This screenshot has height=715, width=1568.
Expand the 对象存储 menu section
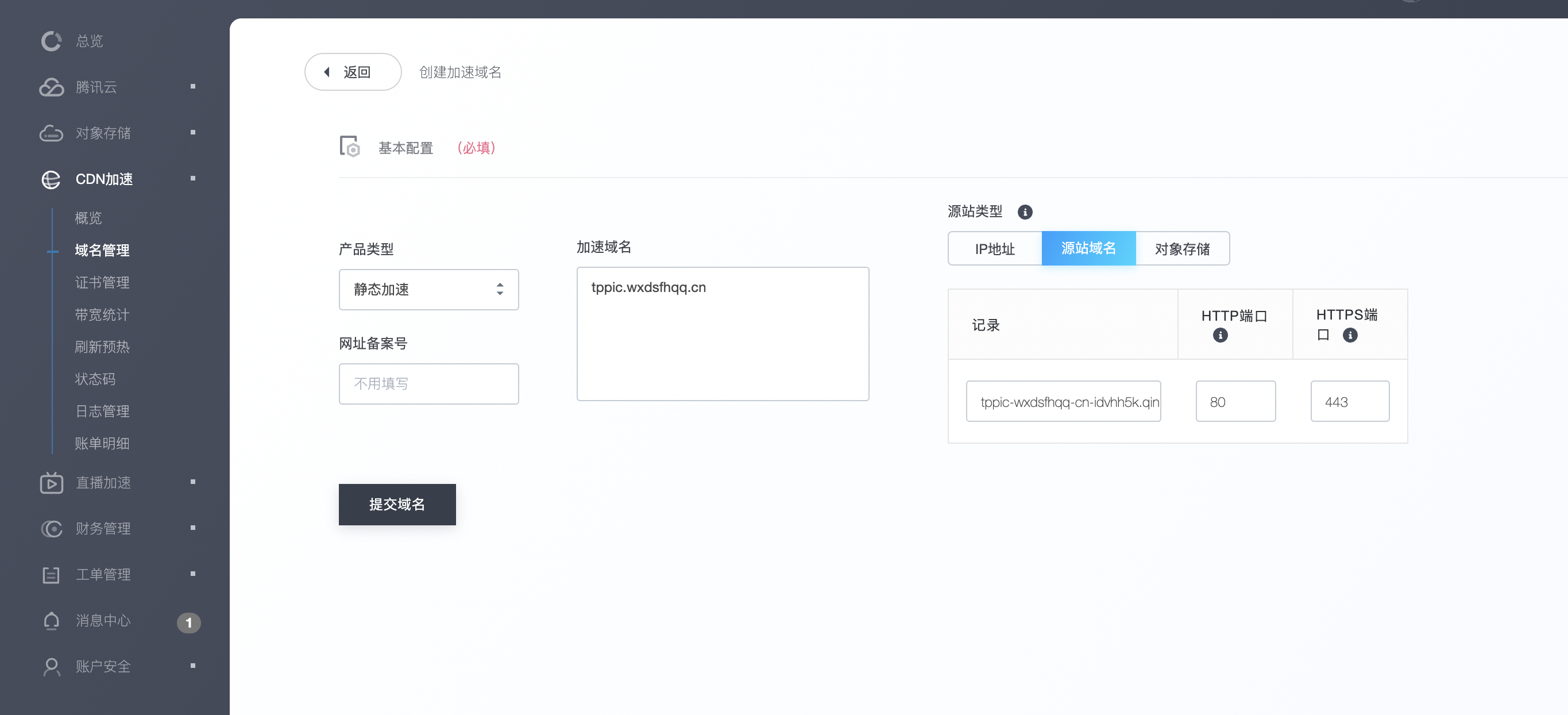click(193, 132)
